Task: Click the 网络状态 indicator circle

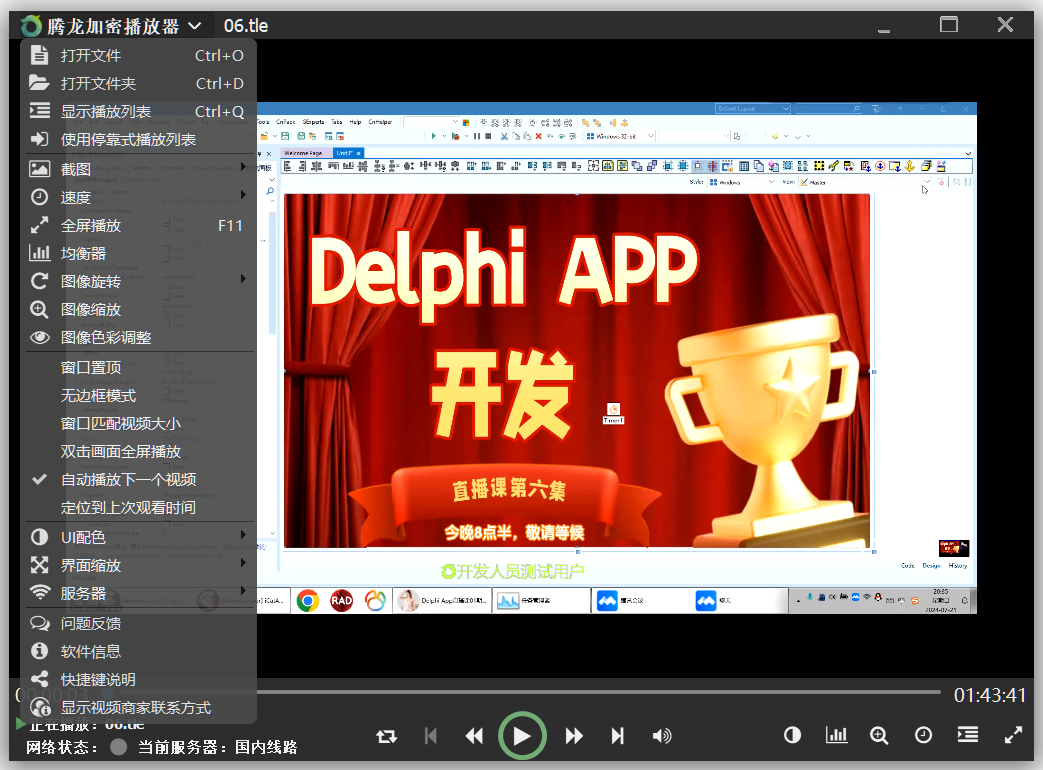Action: (118, 747)
